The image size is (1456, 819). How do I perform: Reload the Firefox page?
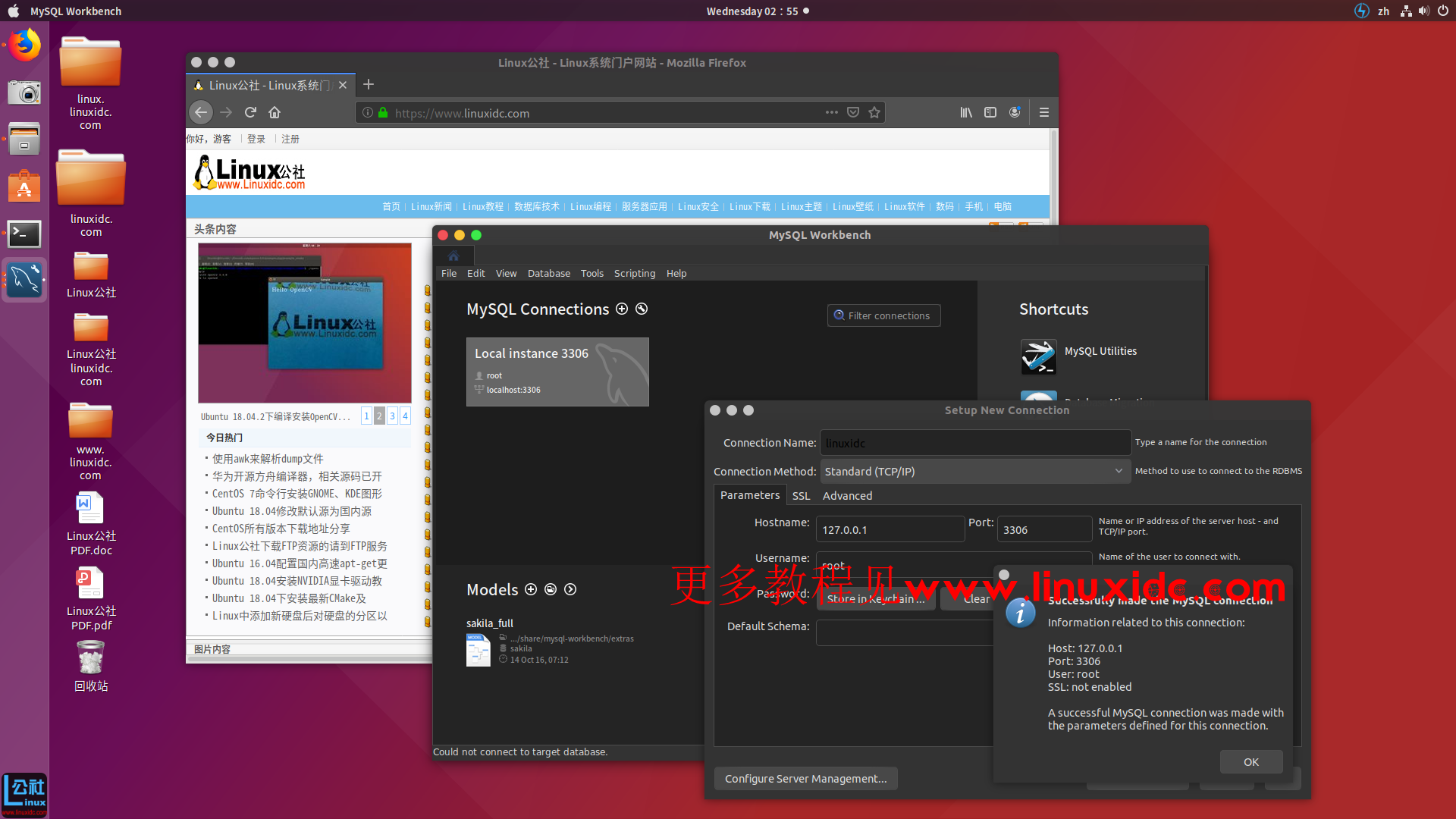pyautogui.click(x=250, y=112)
